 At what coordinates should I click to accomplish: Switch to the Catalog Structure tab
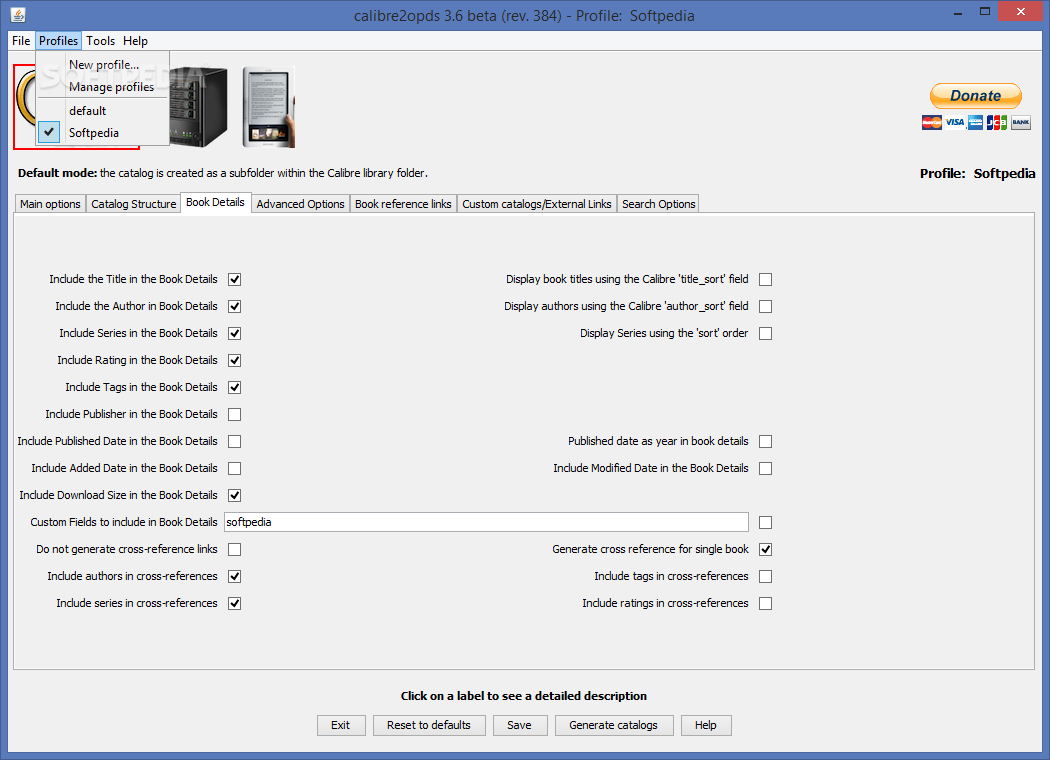[x=133, y=204]
